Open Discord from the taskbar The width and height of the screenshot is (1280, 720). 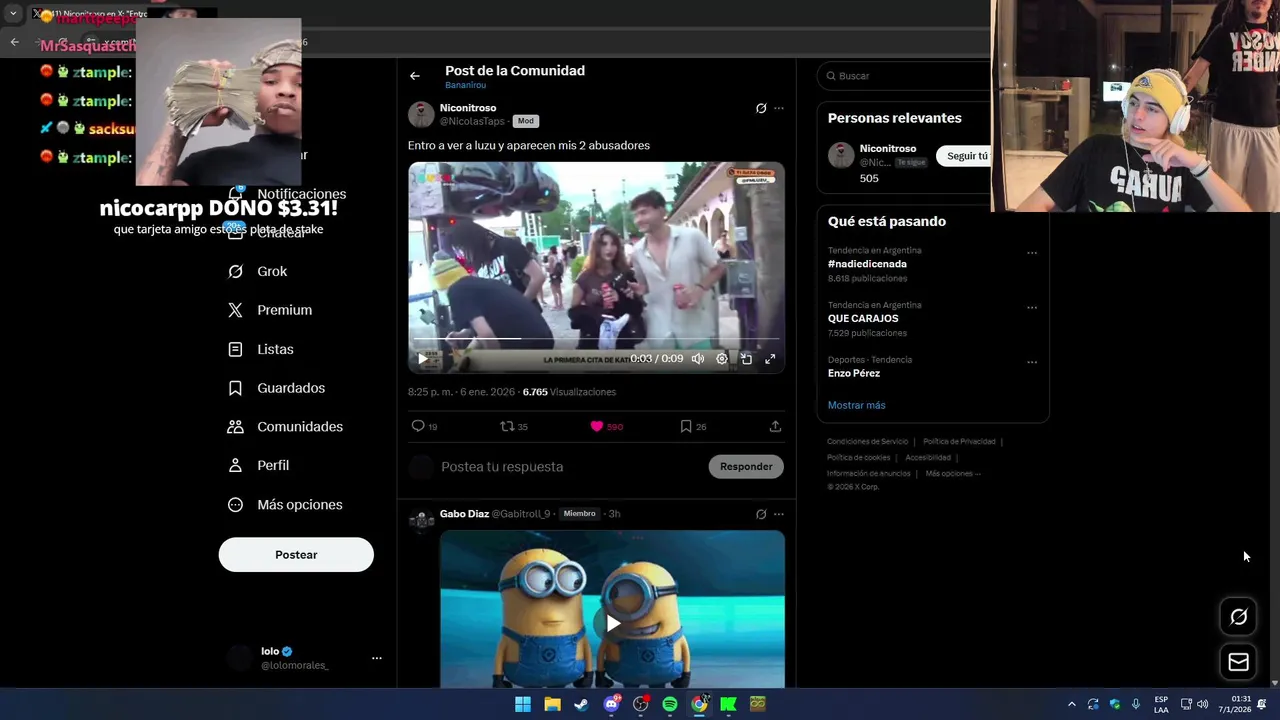pyautogui.click(x=611, y=704)
